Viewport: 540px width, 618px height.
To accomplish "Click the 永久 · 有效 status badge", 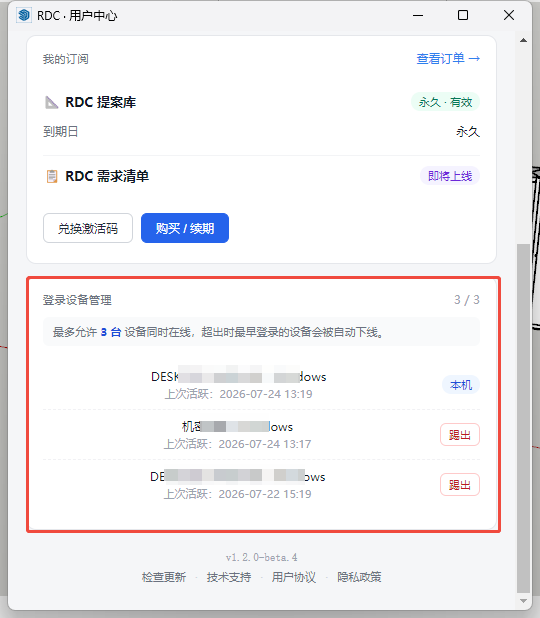I will coord(445,102).
